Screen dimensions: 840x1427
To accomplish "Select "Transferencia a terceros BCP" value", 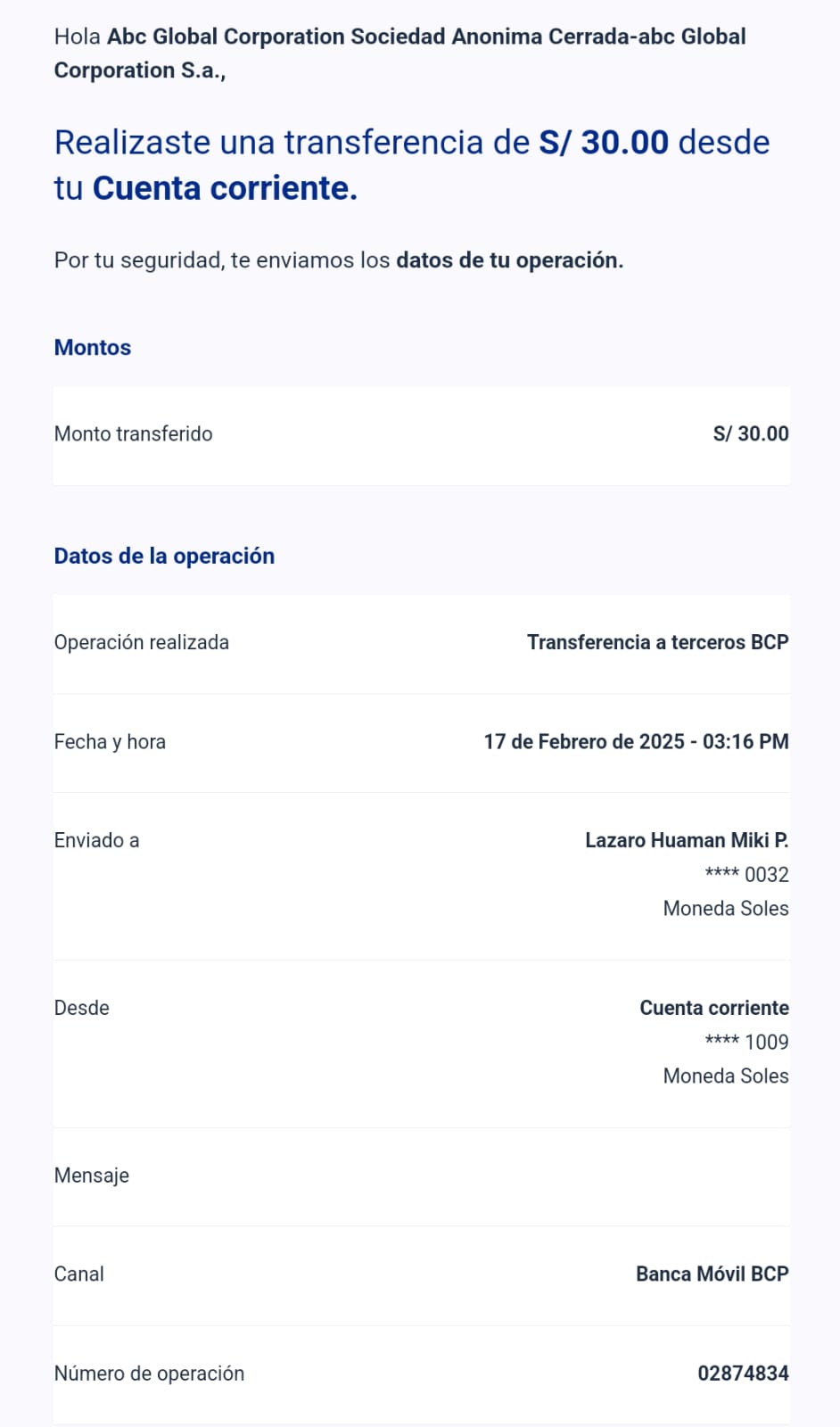I will (x=657, y=643).
